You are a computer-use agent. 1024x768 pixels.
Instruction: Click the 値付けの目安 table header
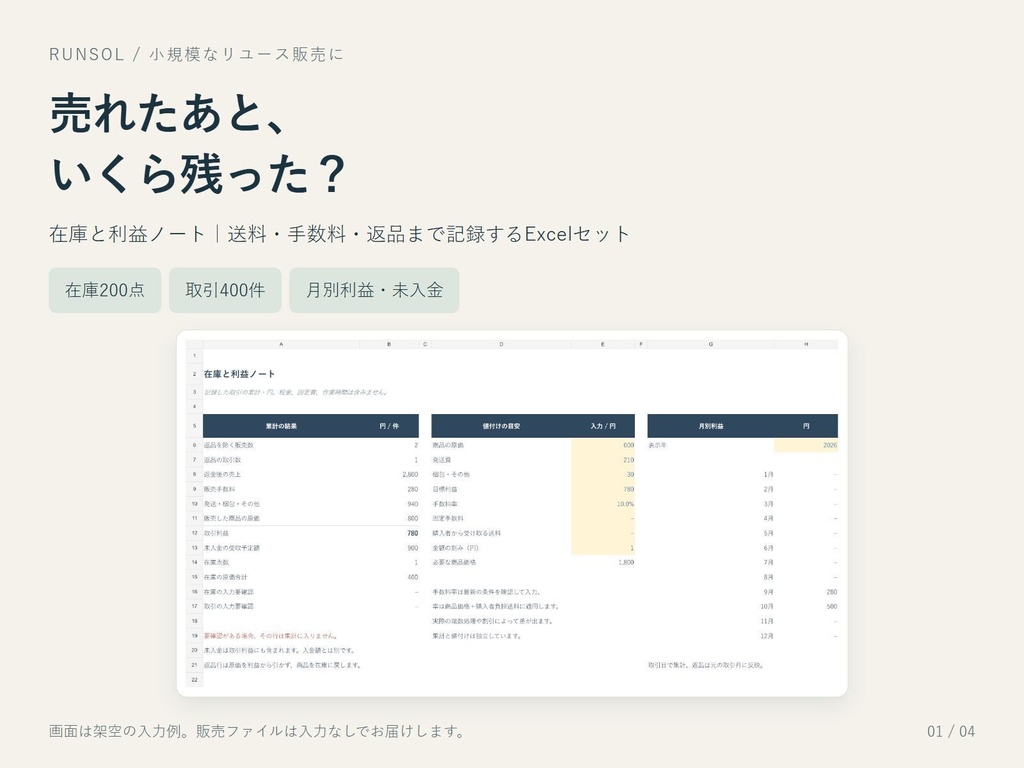click(x=502, y=426)
